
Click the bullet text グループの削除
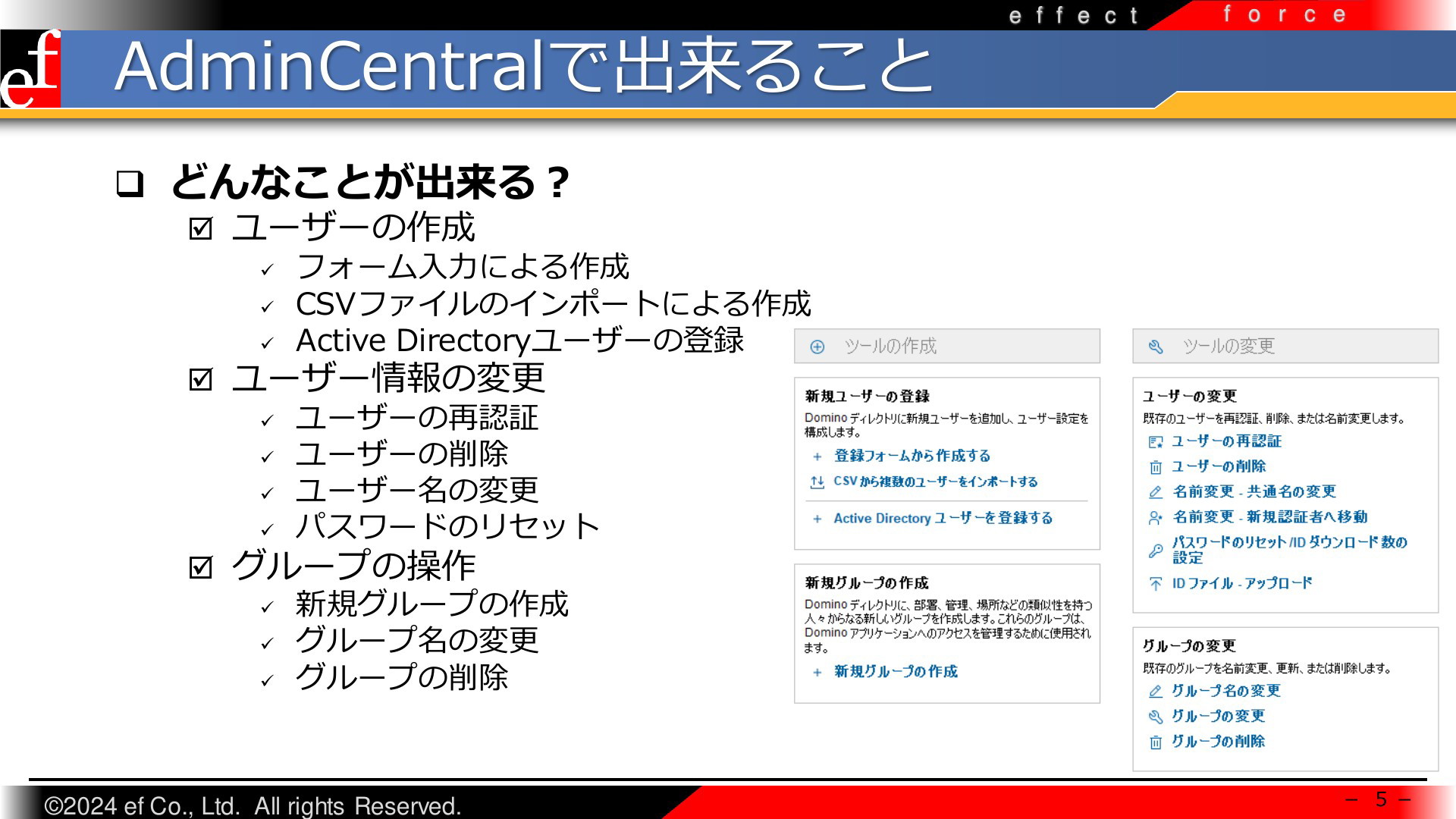coord(402,677)
